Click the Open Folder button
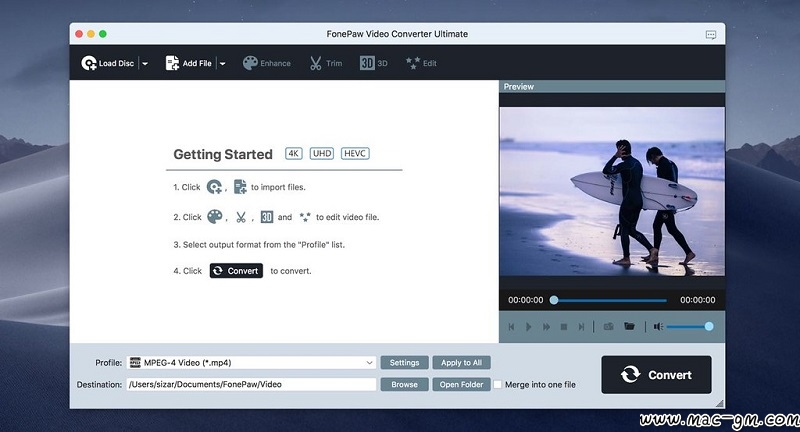 coord(461,385)
